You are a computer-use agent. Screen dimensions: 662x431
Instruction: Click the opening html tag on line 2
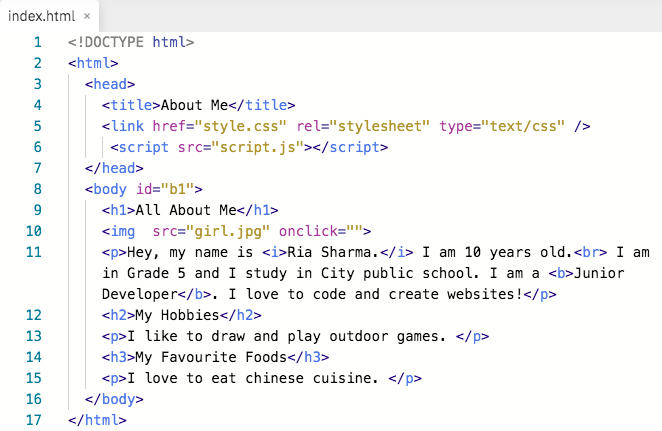93,63
